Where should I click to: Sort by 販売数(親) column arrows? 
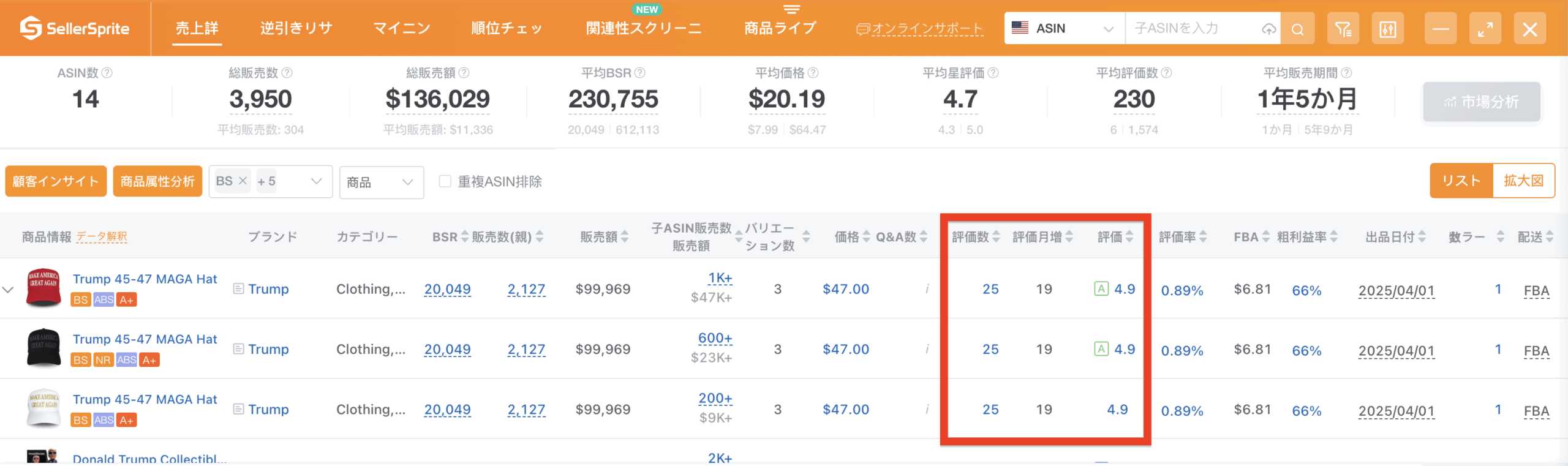tap(540, 236)
